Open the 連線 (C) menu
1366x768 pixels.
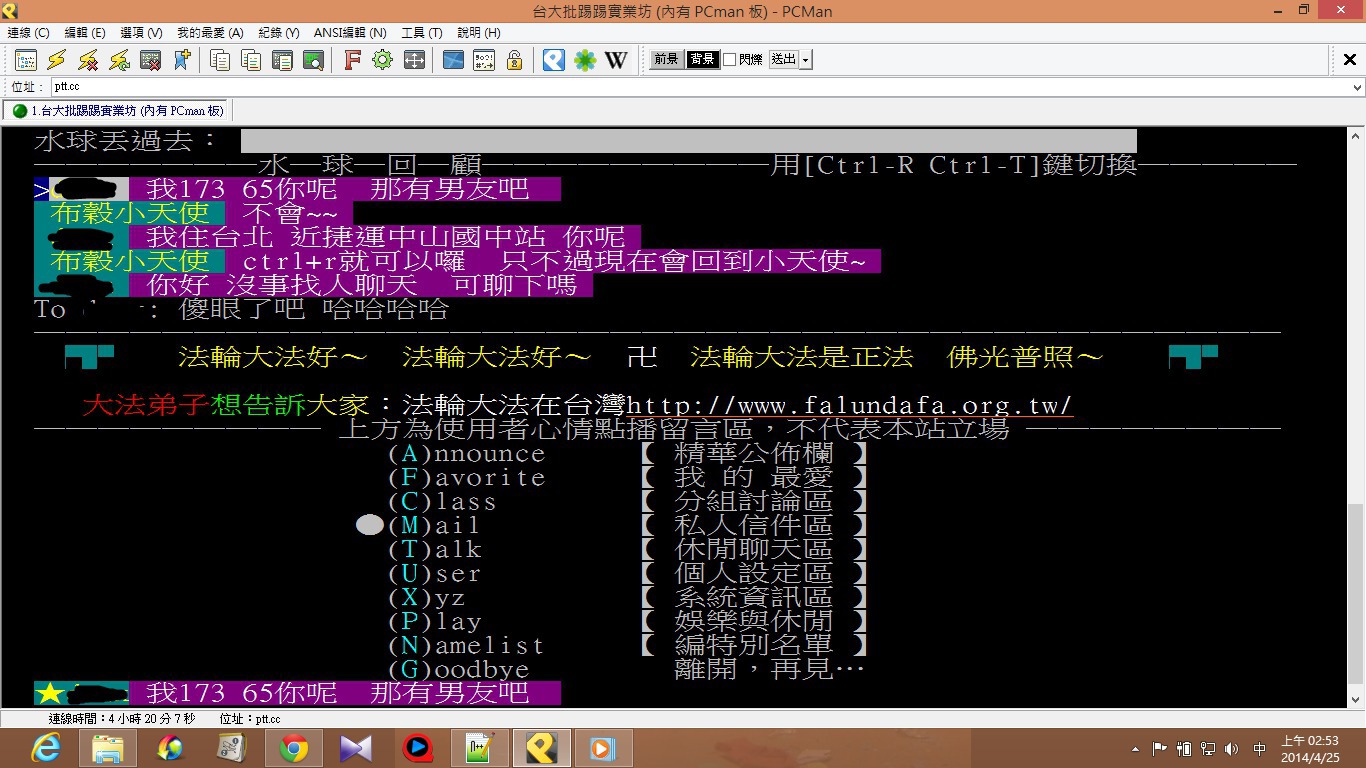click(28, 33)
